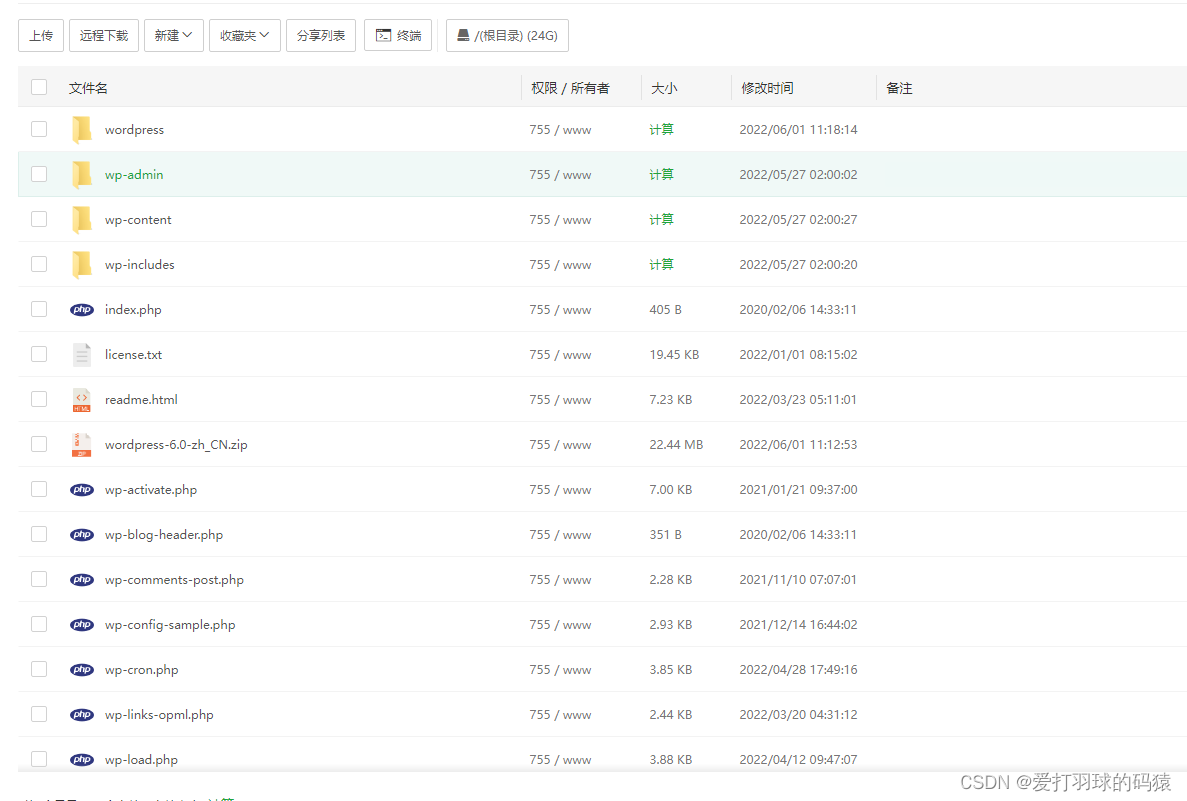Click the wp-config-sample.php file icon
The image size is (1187, 801).
coord(82,625)
